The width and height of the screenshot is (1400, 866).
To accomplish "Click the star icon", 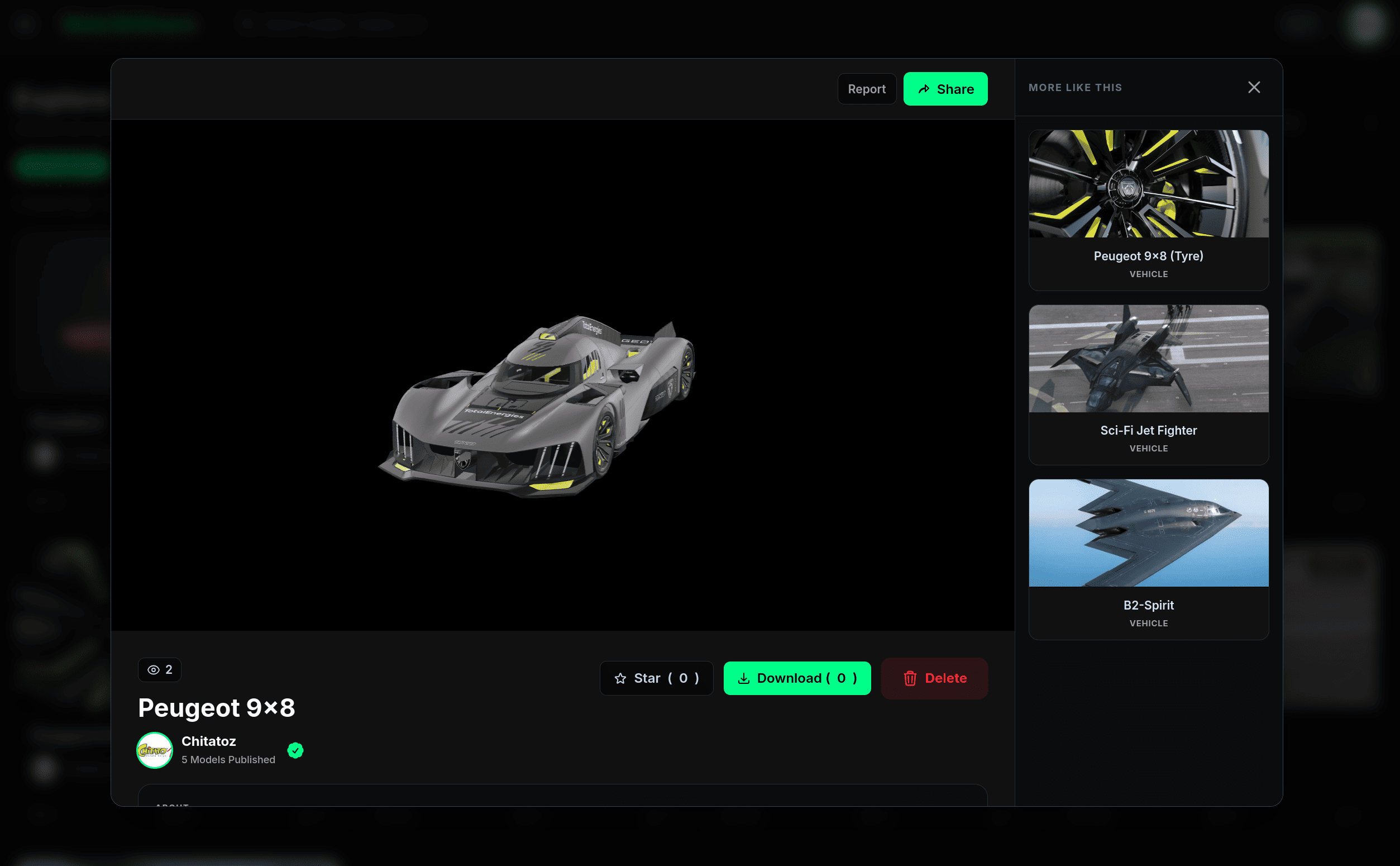I will [x=620, y=678].
